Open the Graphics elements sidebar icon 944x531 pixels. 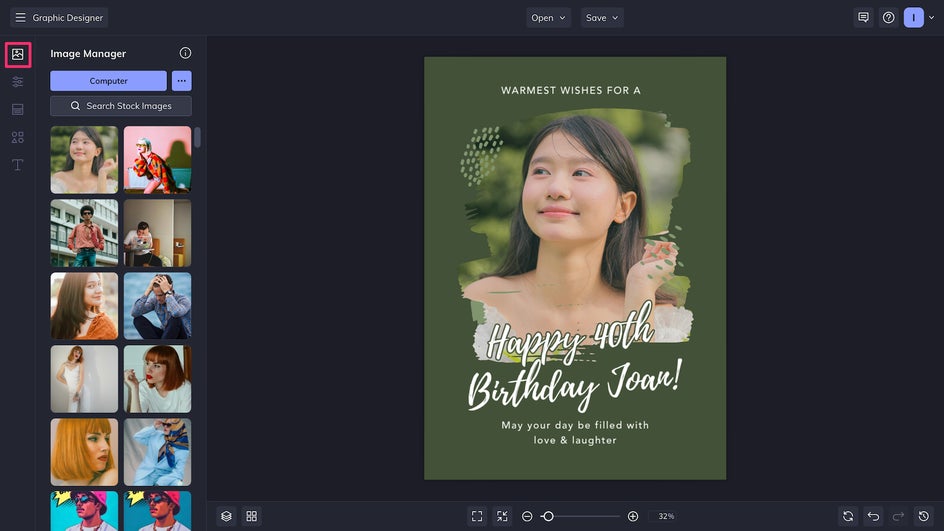[x=17, y=137]
